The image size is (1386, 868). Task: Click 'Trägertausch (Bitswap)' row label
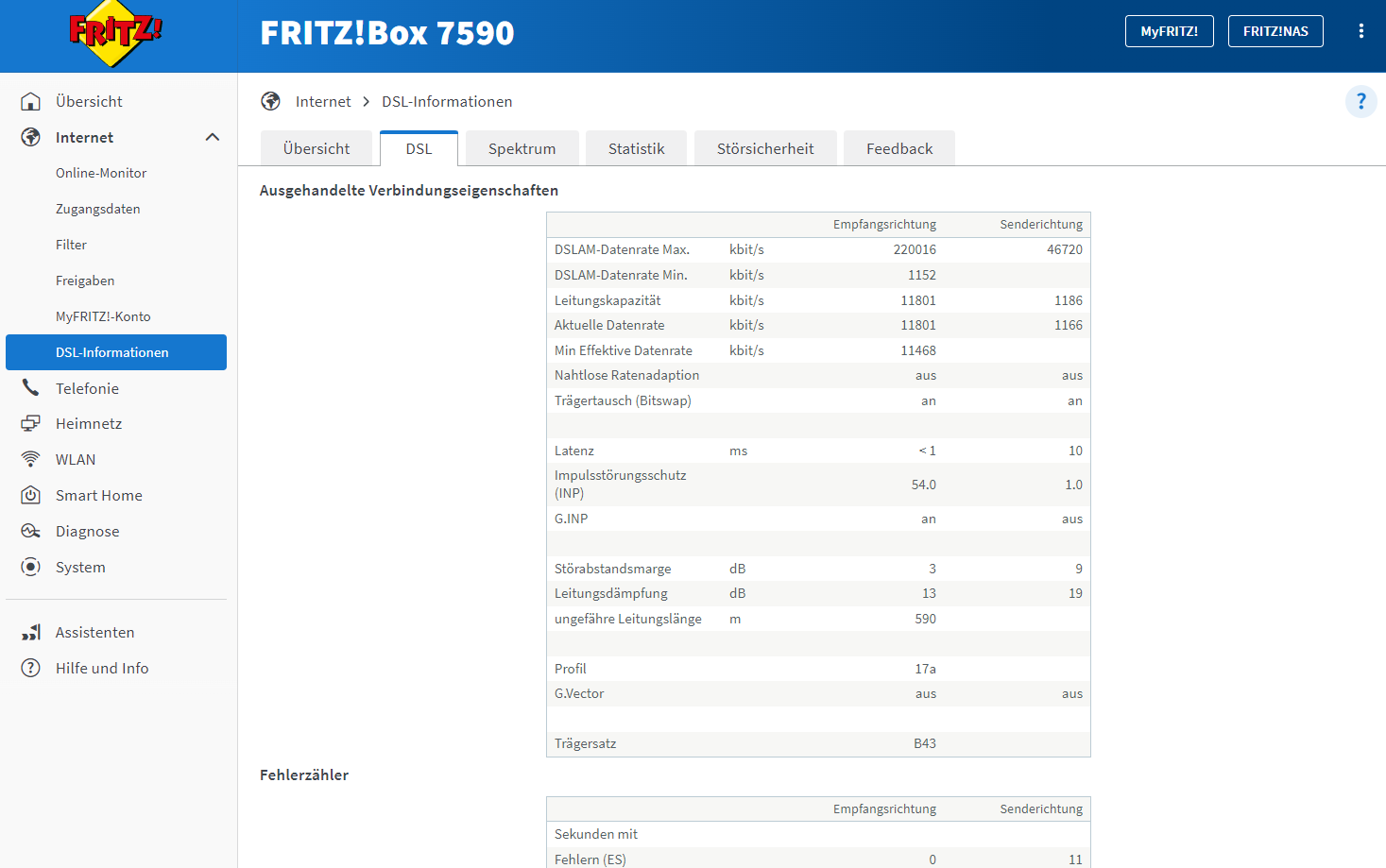coord(623,400)
